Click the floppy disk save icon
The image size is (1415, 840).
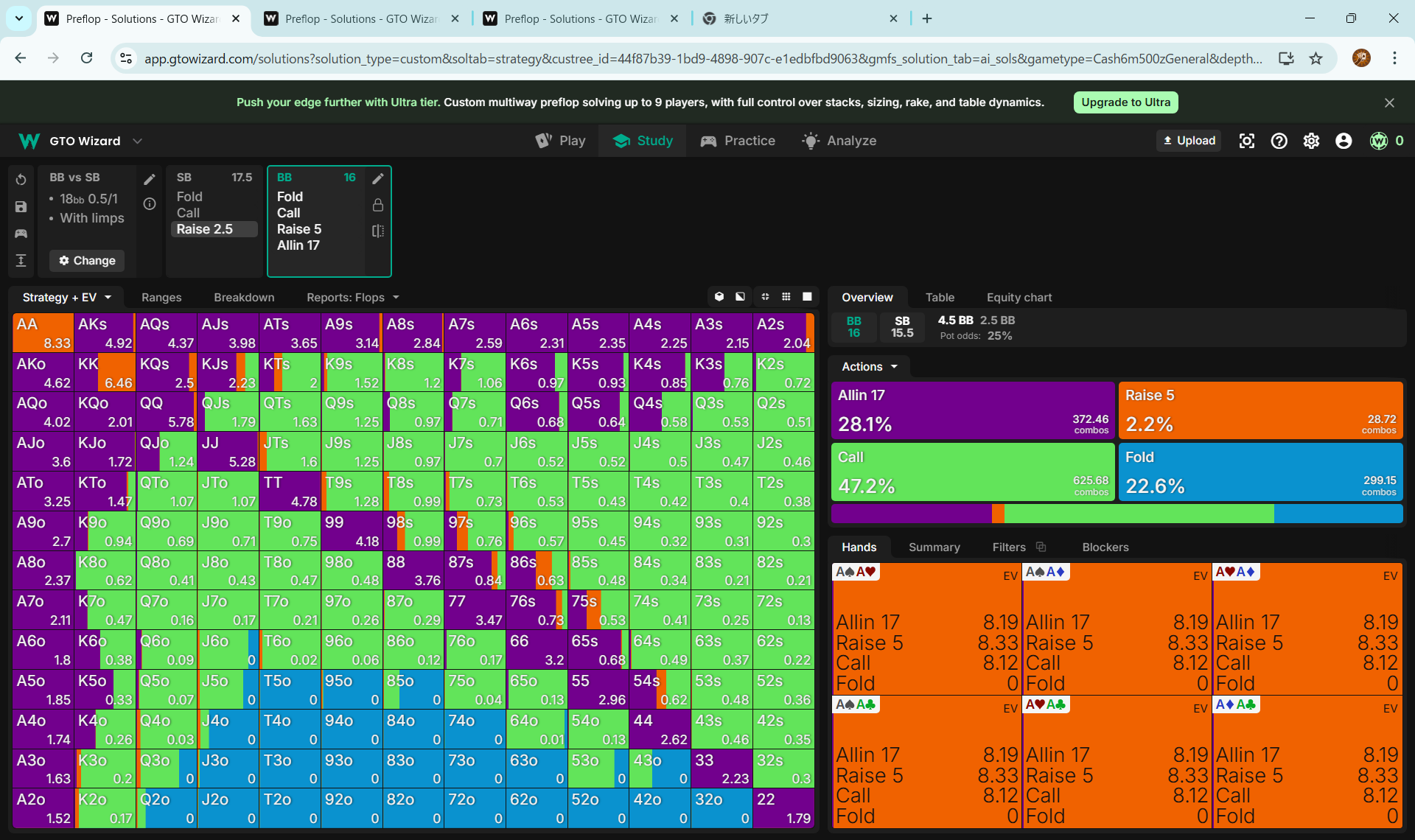click(x=21, y=207)
